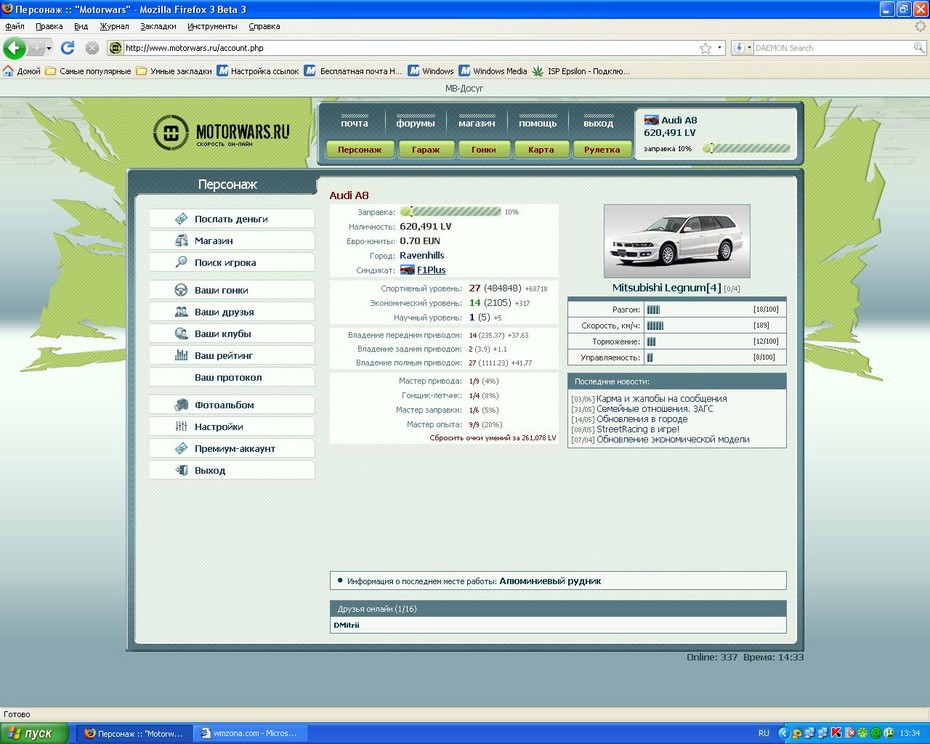The height and width of the screenshot is (744, 930).
Task: Open the news item Обновление экономической модели
Action: point(673,440)
